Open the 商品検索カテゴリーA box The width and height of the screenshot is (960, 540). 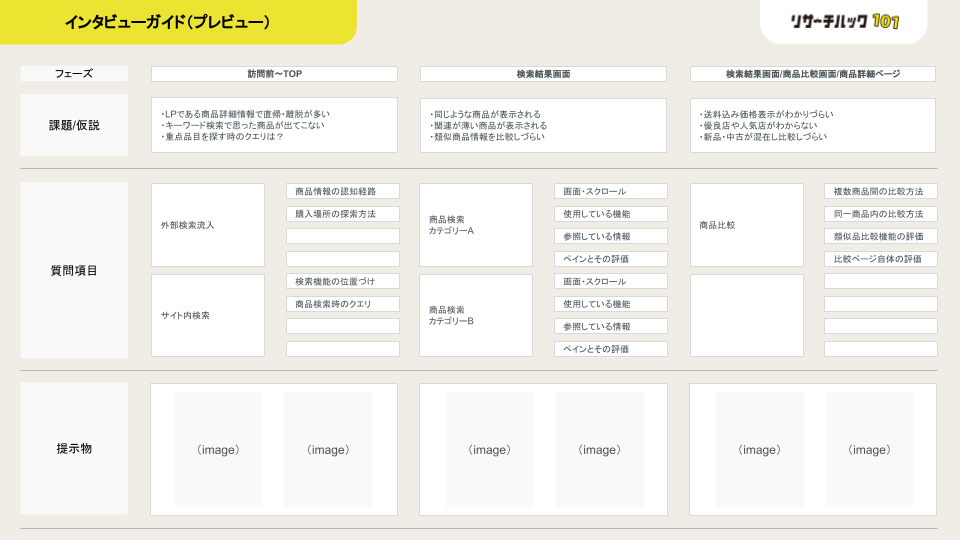[476, 225]
